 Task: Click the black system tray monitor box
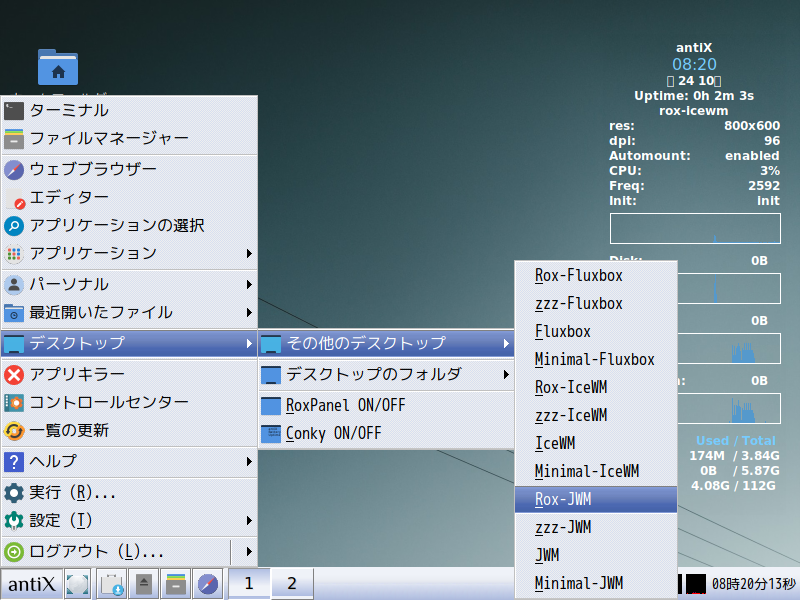(x=695, y=584)
